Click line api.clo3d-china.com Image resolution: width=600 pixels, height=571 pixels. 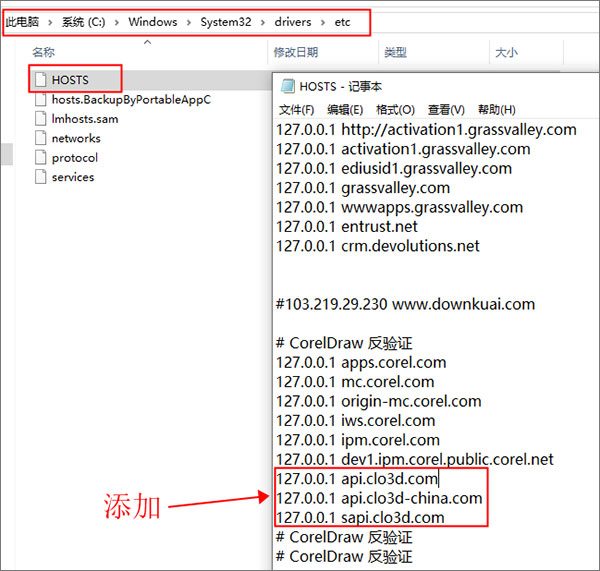point(379,499)
